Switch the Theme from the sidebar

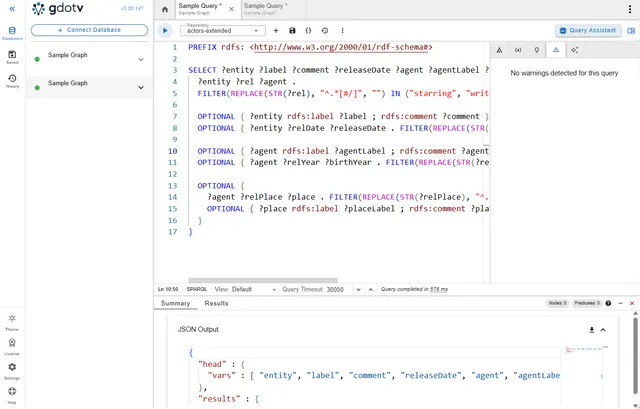pos(12,322)
